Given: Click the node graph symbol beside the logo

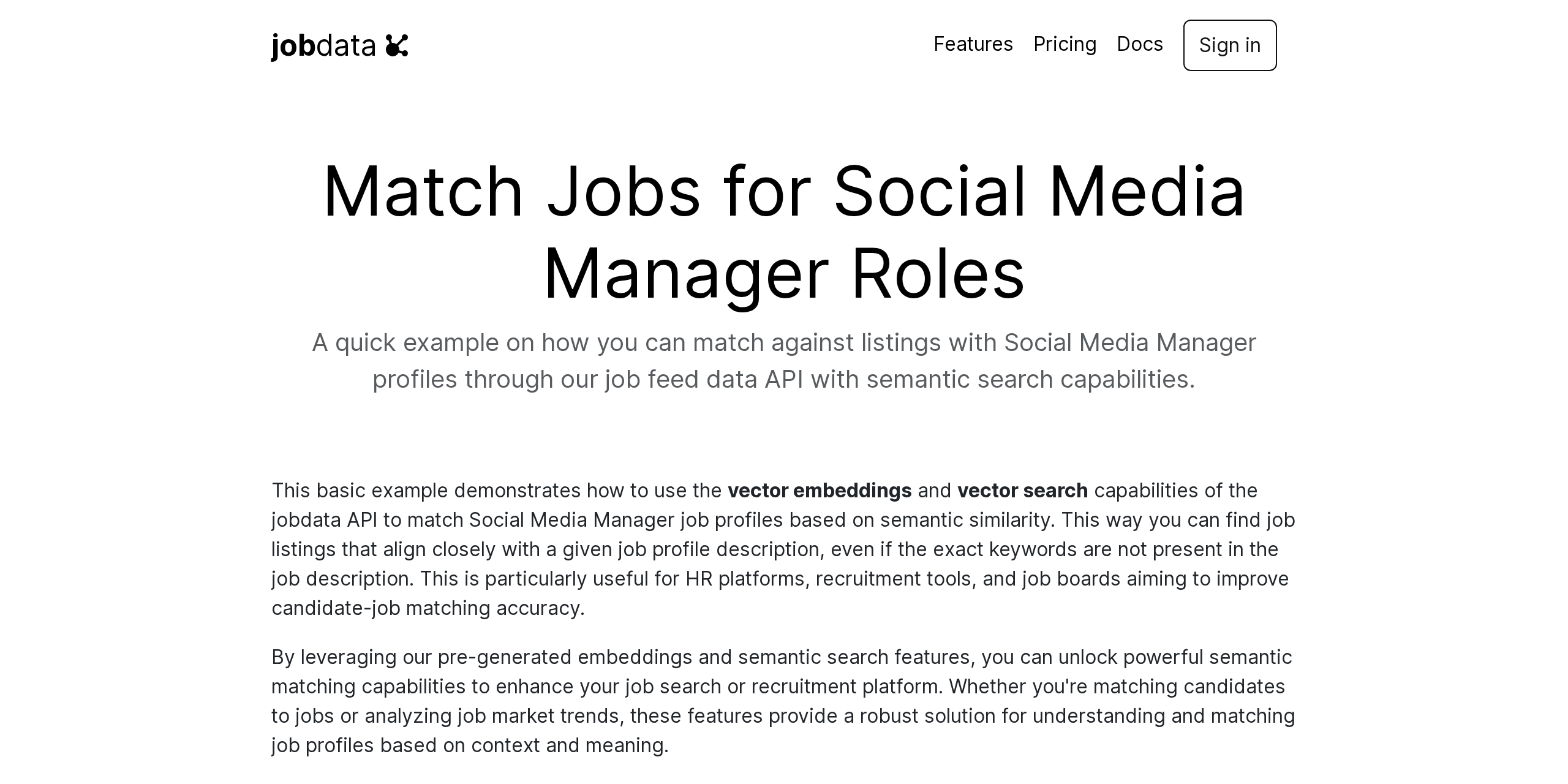Looking at the screenshot, I should (398, 45).
